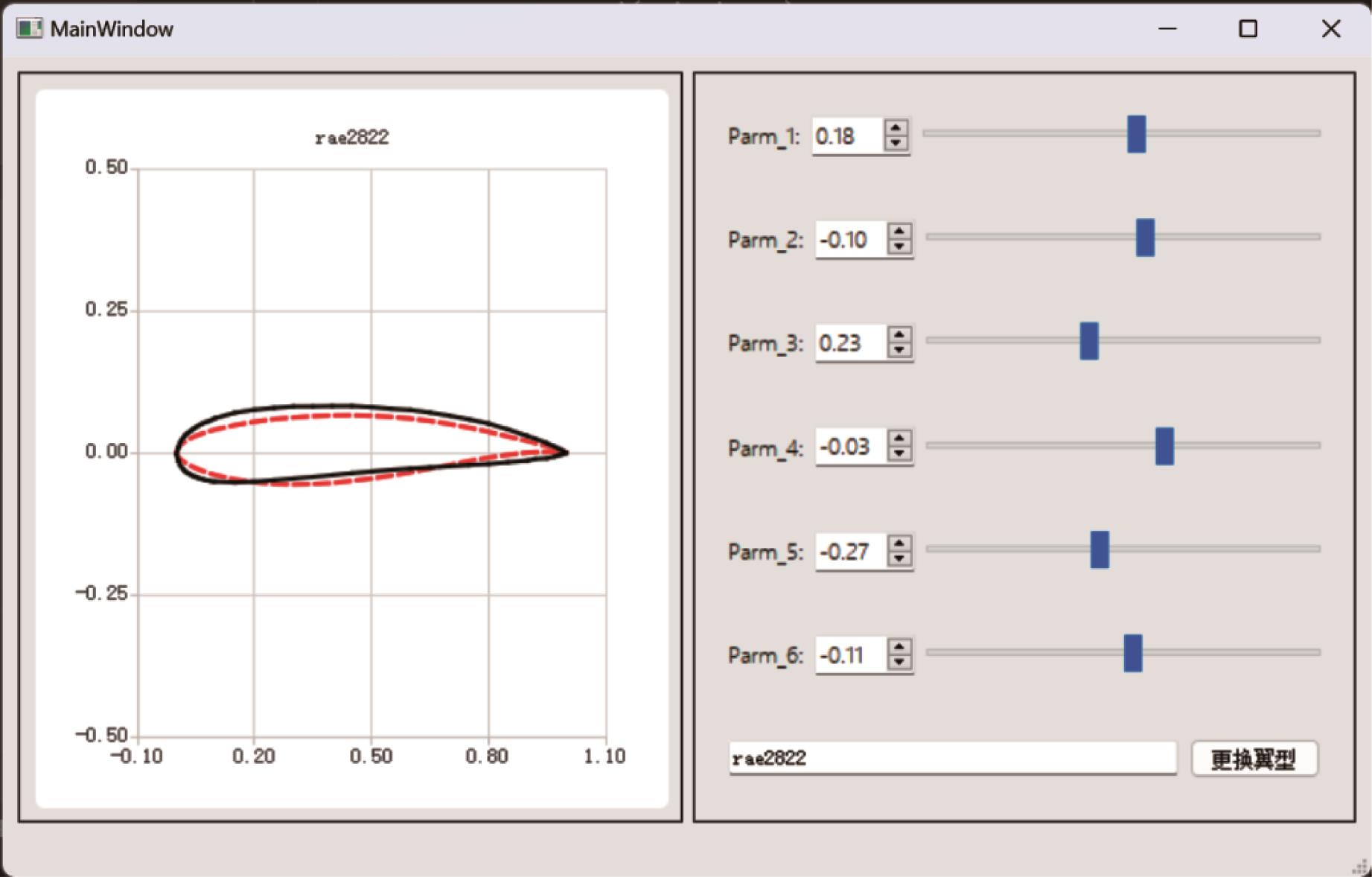Click the Parm_6 label
Viewport: 1372px width, 877px height.
tap(765, 656)
